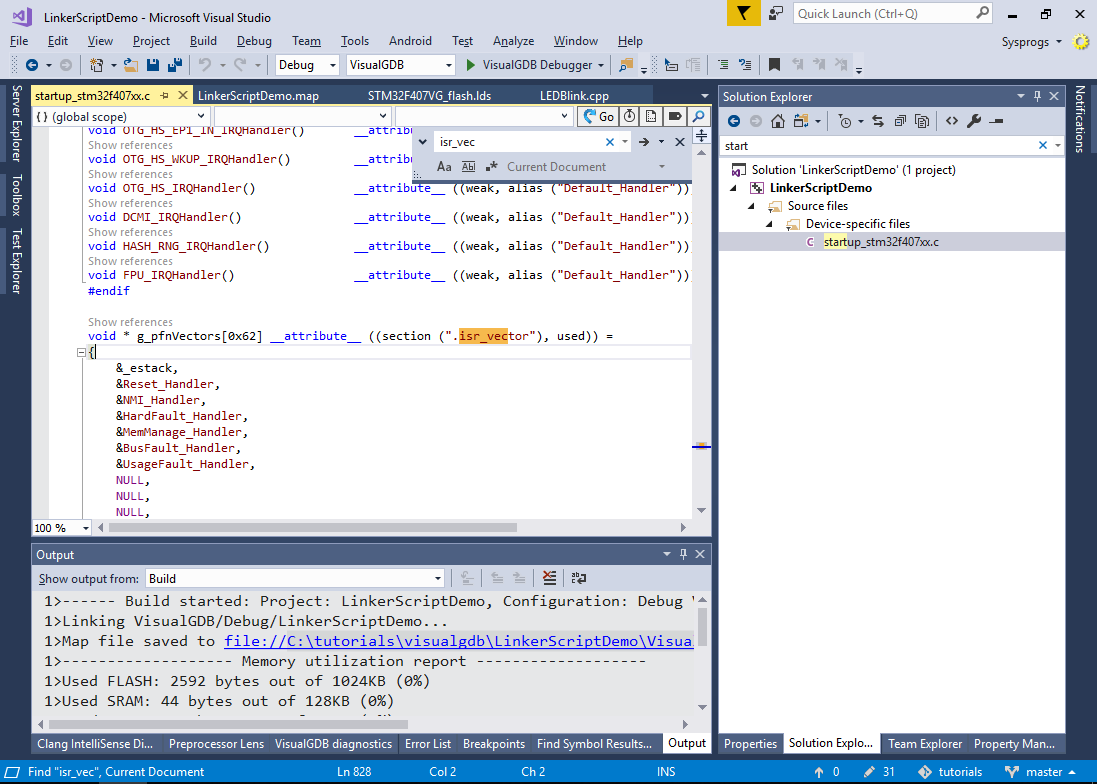Click the Go button in navigation bar
The width and height of the screenshot is (1097, 784).
point(599,117)
